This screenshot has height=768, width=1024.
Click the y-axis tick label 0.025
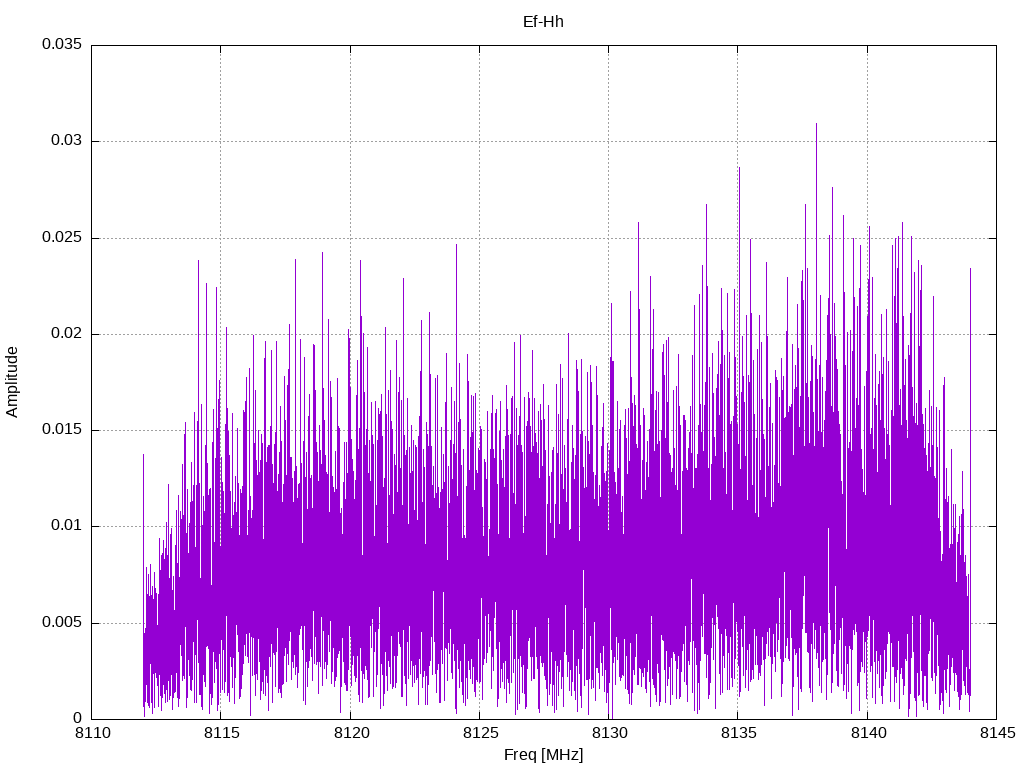click(x=62, y=237)
